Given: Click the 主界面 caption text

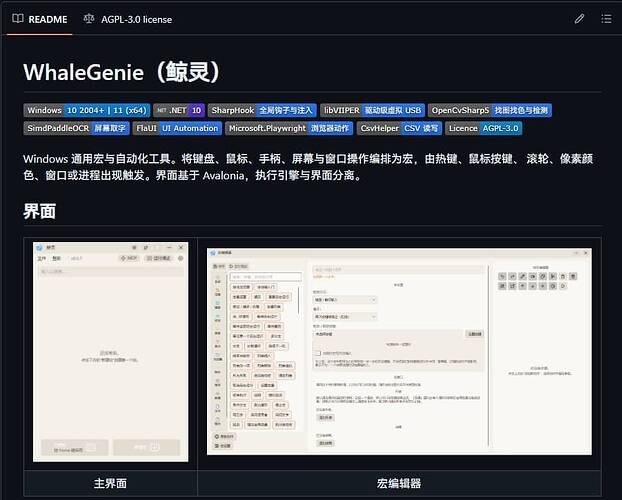Looking at the screenshot, I should (x=110, y=483).
